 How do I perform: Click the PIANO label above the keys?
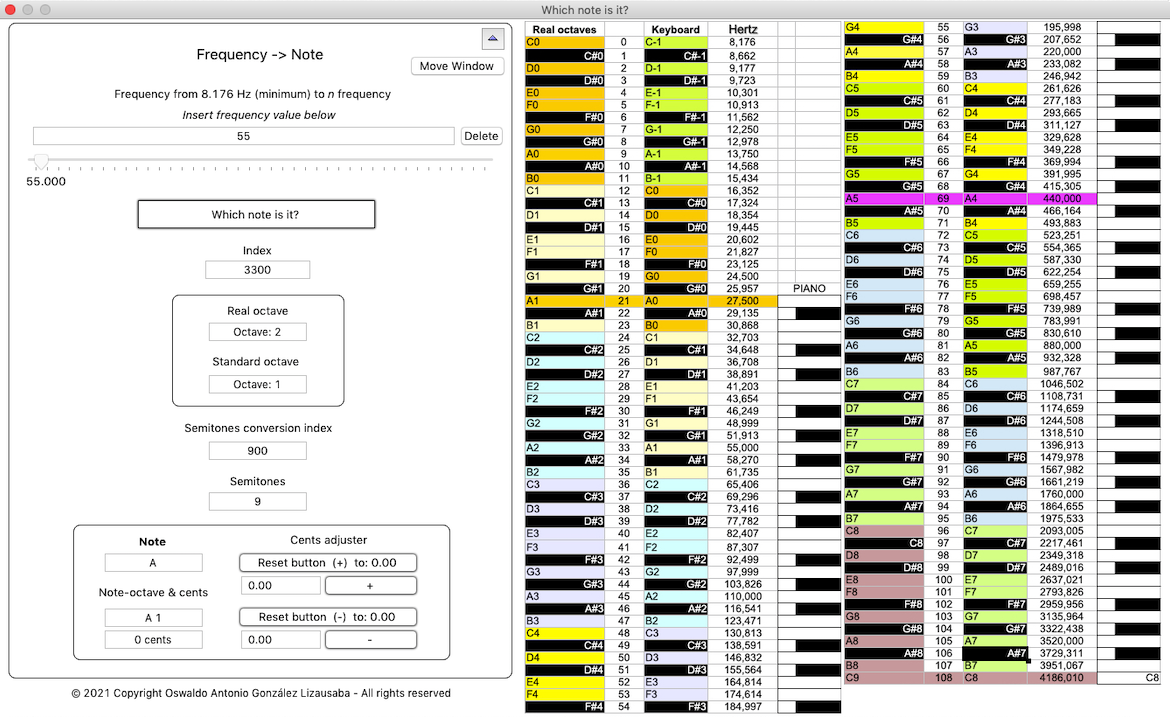tap(809, 289)
